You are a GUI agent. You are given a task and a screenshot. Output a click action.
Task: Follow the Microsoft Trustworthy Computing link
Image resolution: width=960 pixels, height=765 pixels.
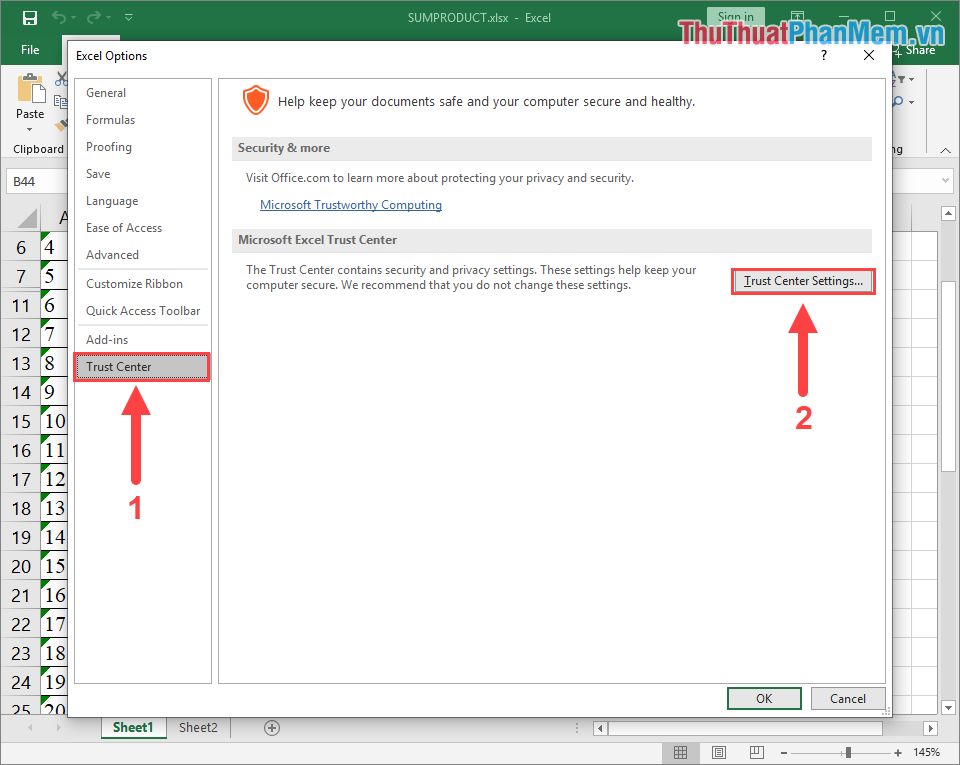[x=351, y=205]
